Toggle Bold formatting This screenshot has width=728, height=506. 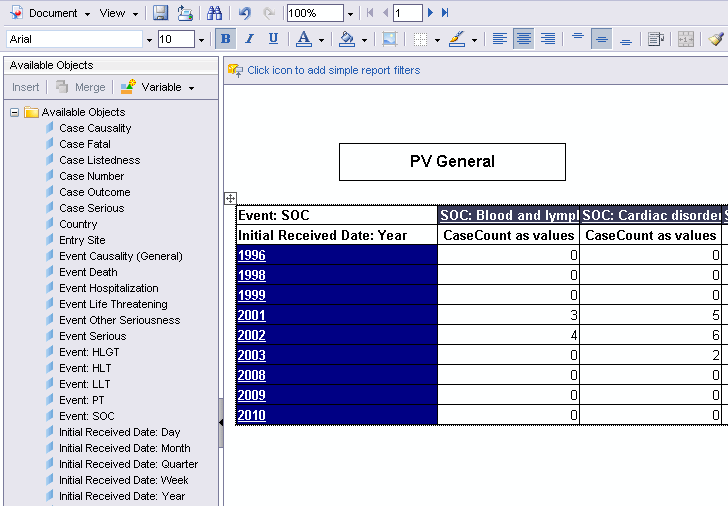click(x=225, y=39)
